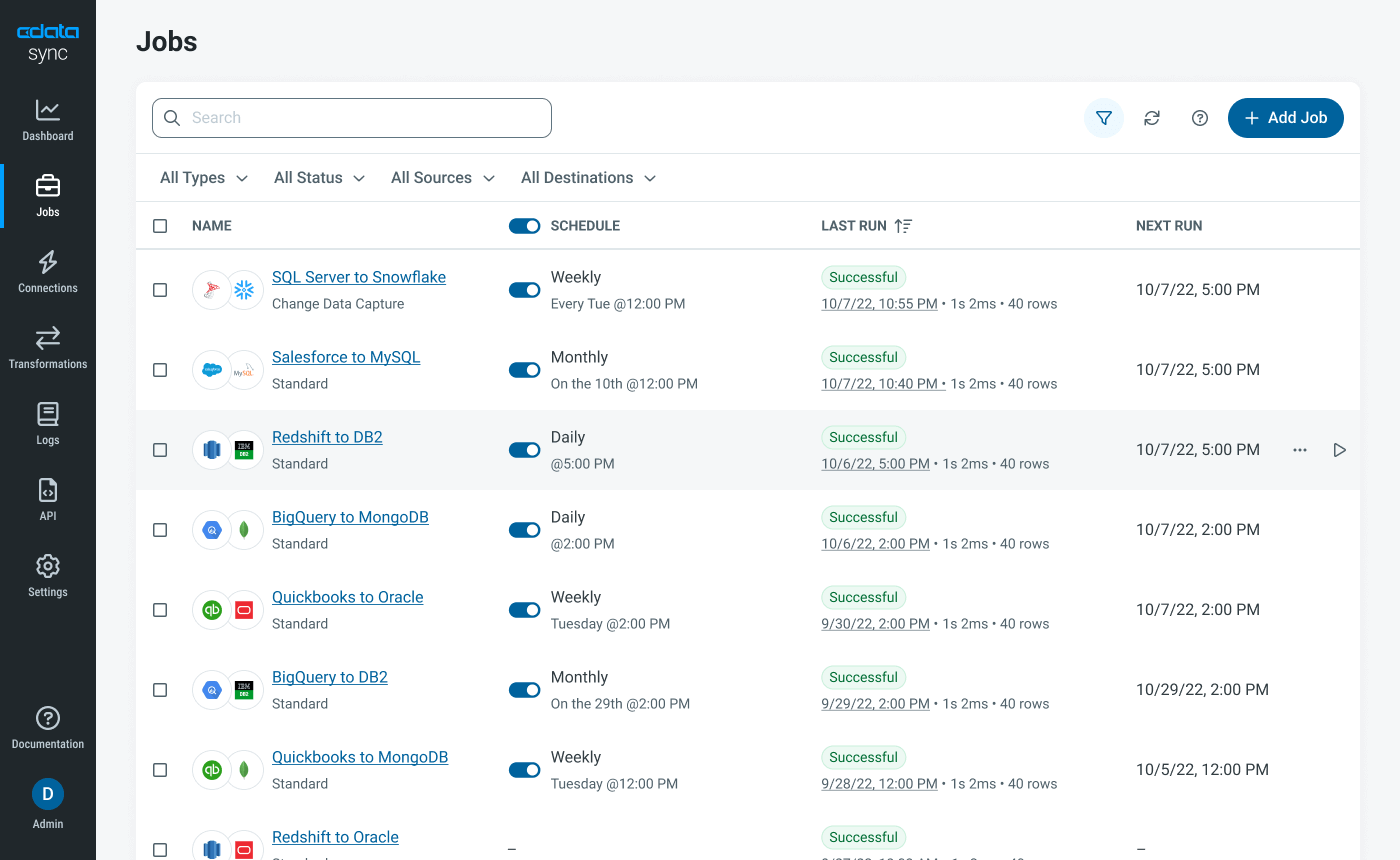Click the Add Job button
Screen dimensions: 1400x860
pos(1285,117)
